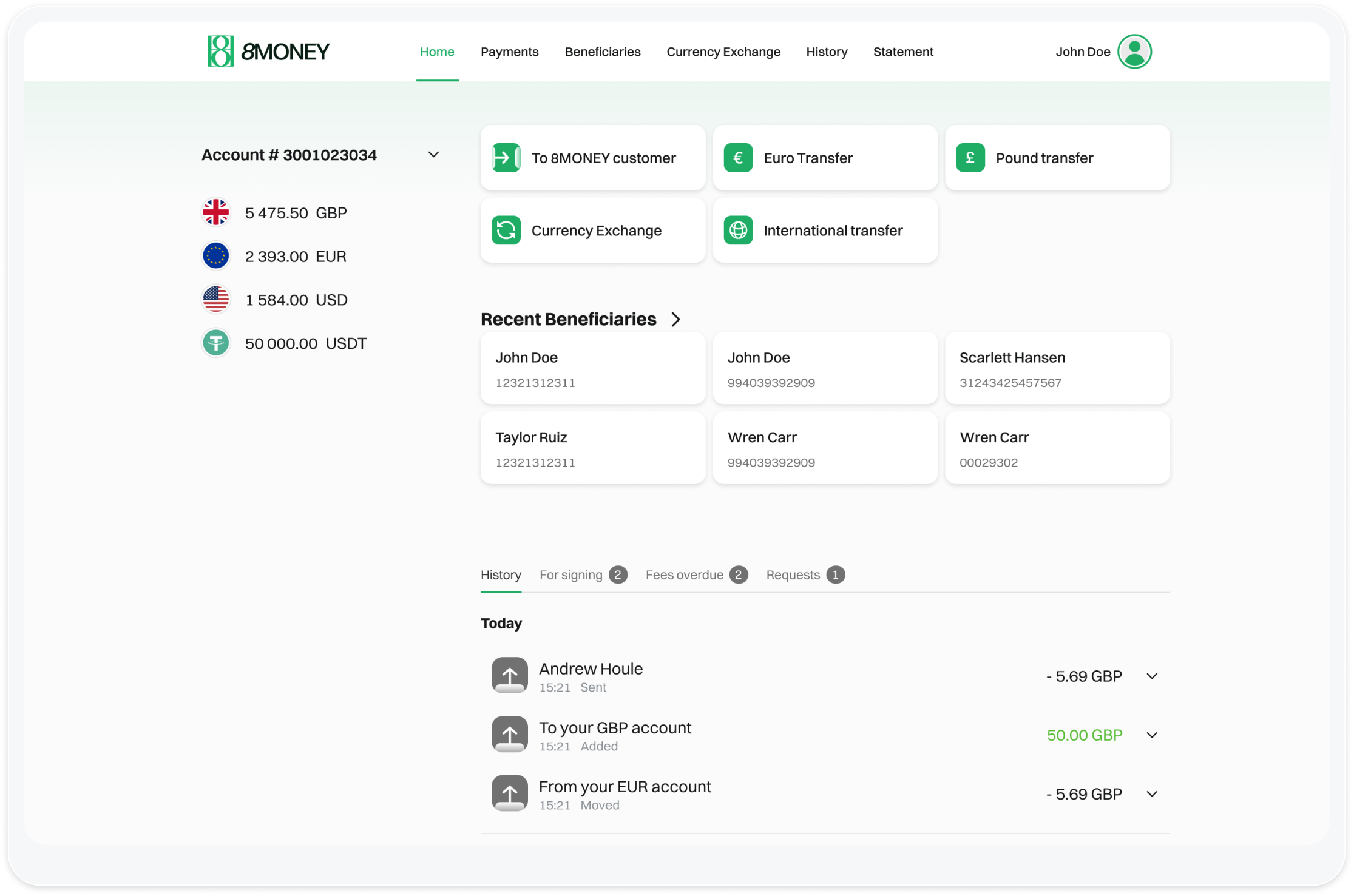Select Wren Carr card numbered 00029302
Viewport: 1354px width, 896px height.
(x=1057, y=448)
